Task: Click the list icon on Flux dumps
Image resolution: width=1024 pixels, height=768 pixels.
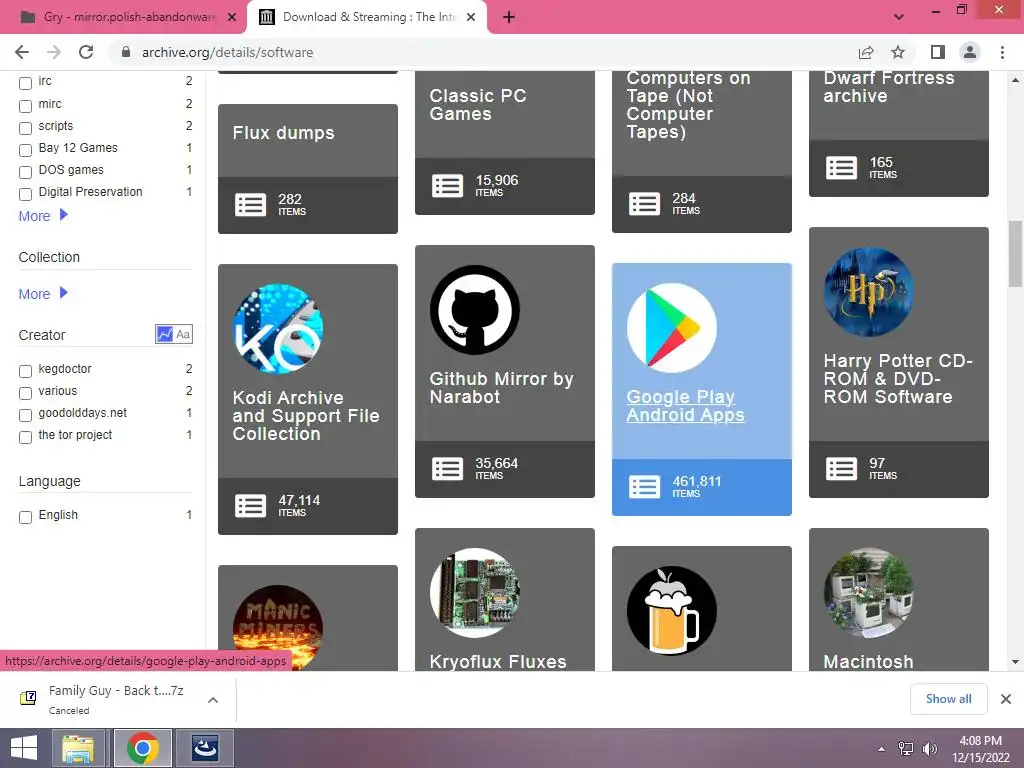Action: tap(250, 204)
